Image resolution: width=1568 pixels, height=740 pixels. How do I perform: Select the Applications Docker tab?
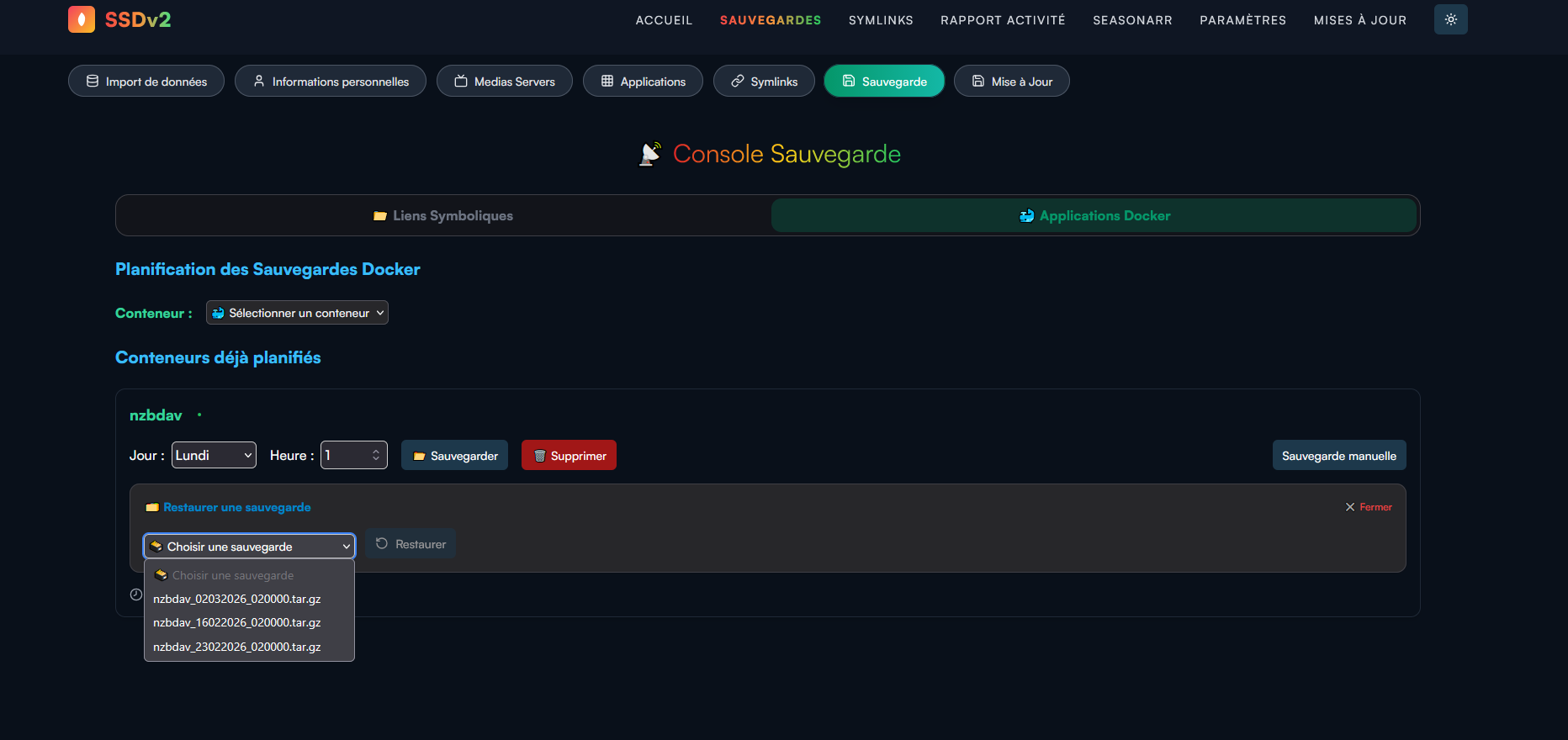[x=1094, y=216]
